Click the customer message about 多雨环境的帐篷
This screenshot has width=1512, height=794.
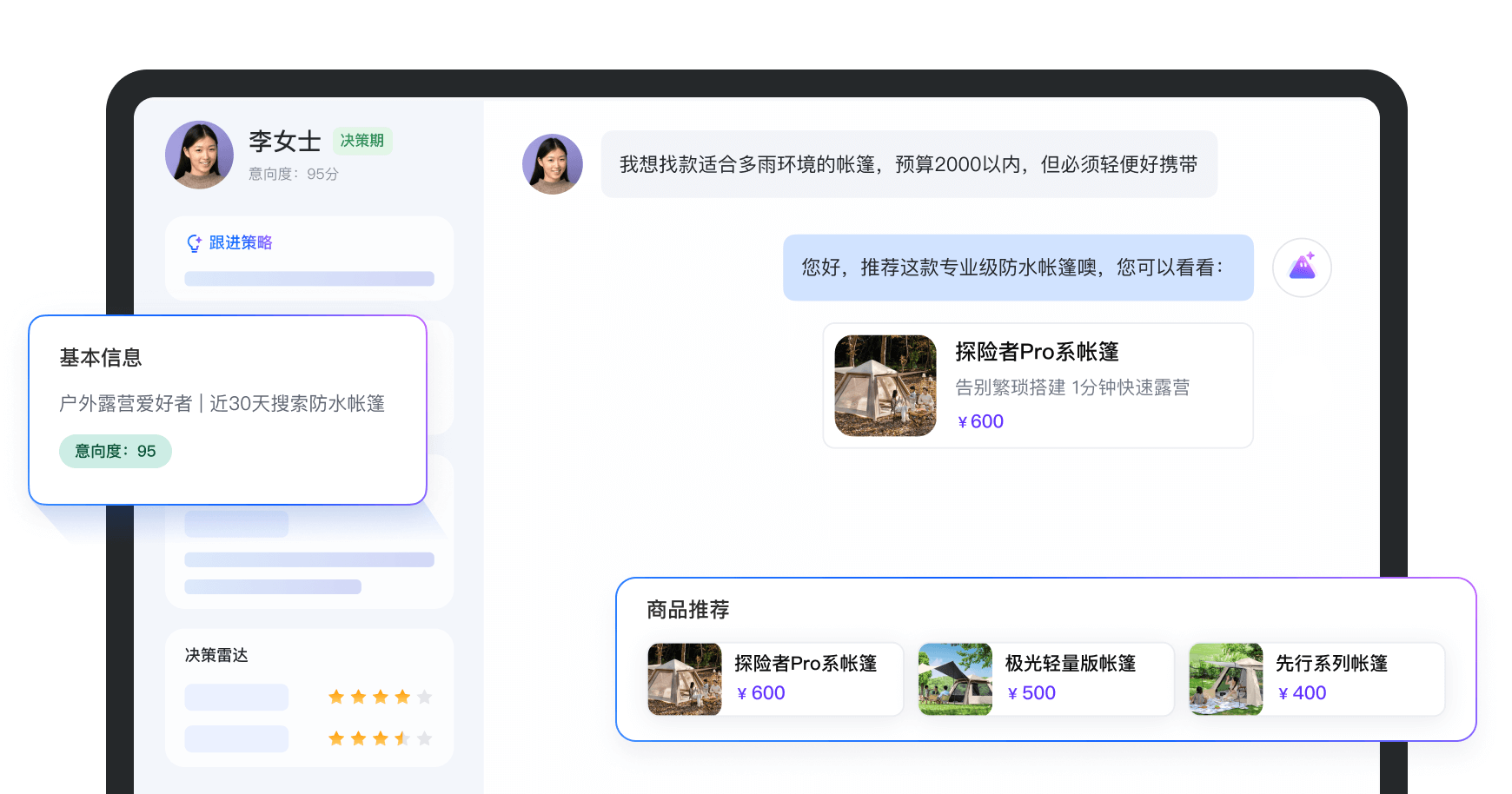(909, 164)
